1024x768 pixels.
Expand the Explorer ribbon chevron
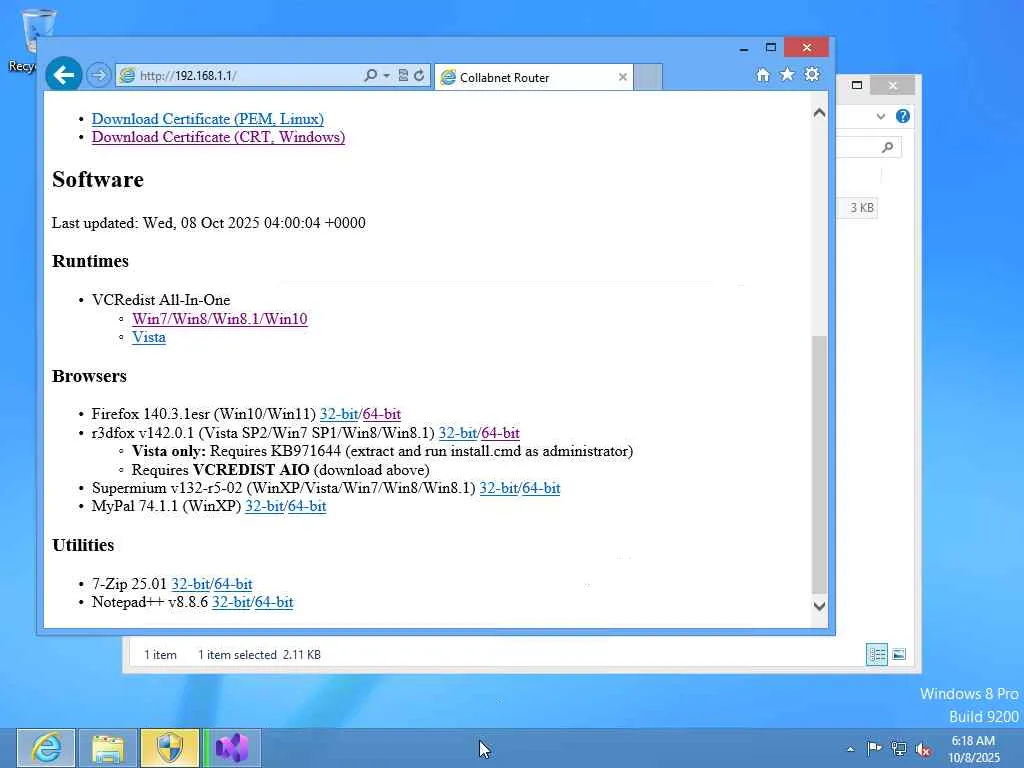click(x=880, y=116)
